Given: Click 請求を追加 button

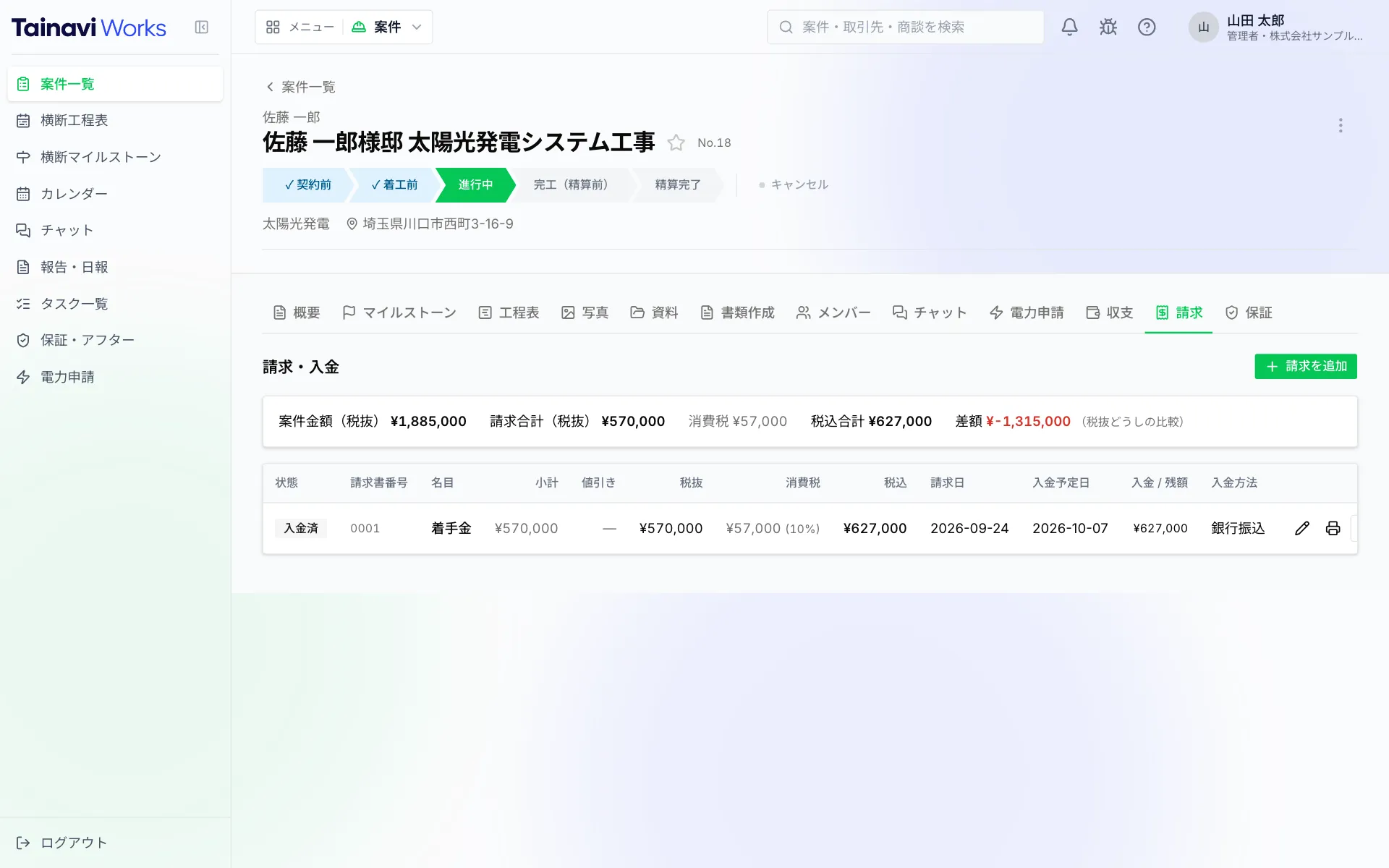Looking at the screenshot, I should point(1306,366).
